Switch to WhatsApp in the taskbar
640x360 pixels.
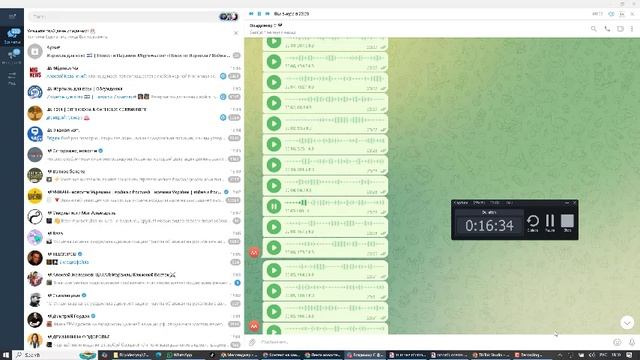click(179, 355)
